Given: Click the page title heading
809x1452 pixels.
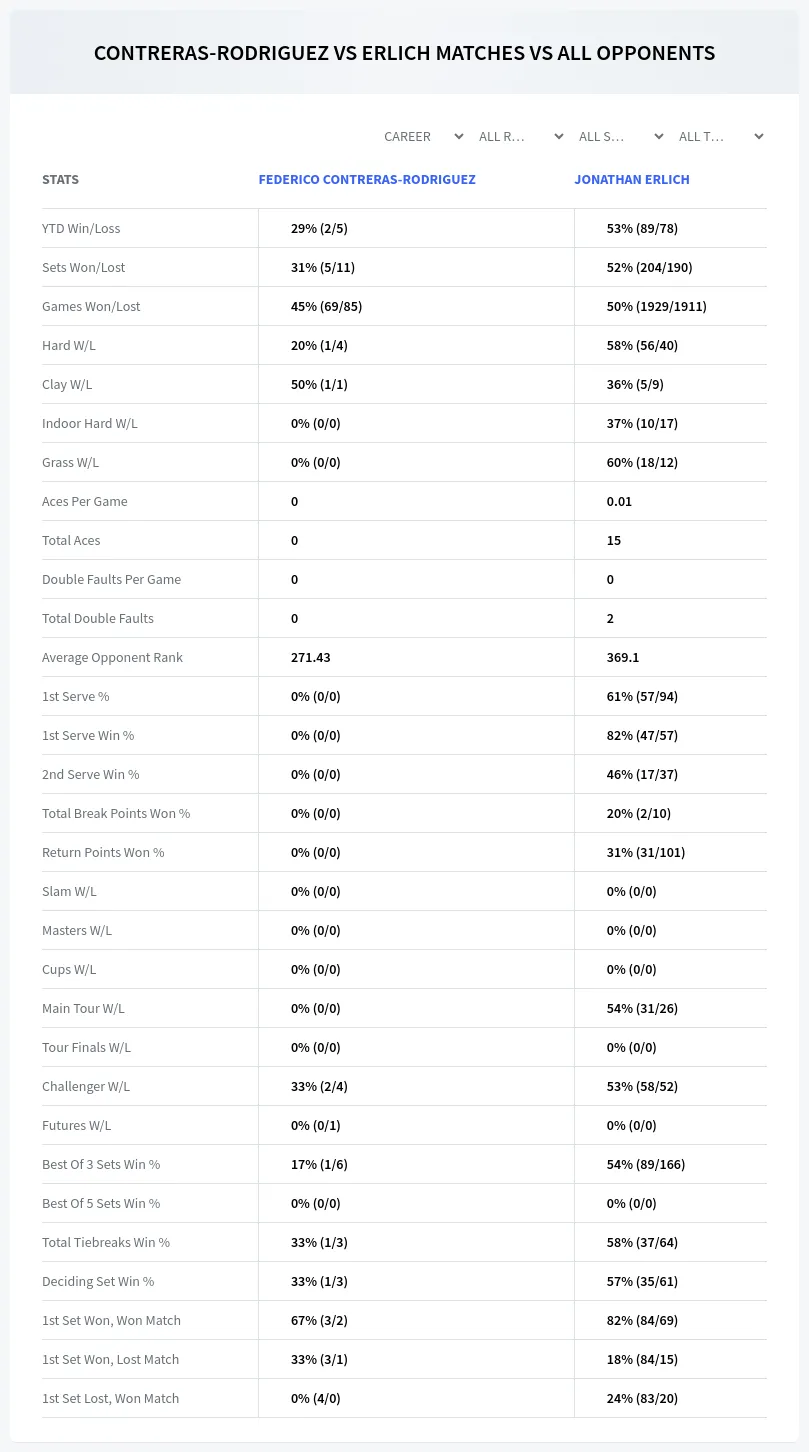Looking at the screenshot, I should coord(404,53).
